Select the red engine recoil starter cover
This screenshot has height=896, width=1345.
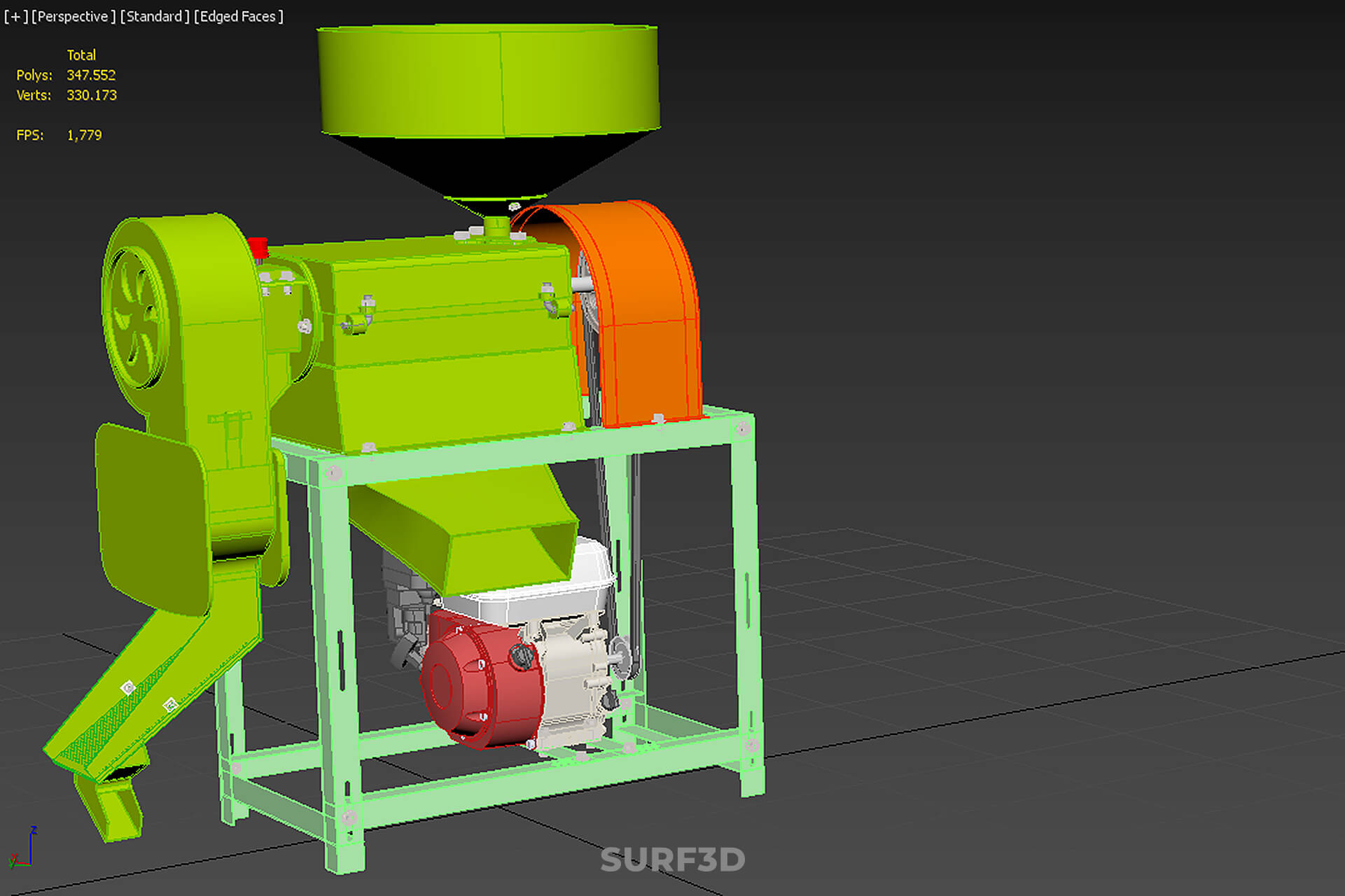pos(482,679)
